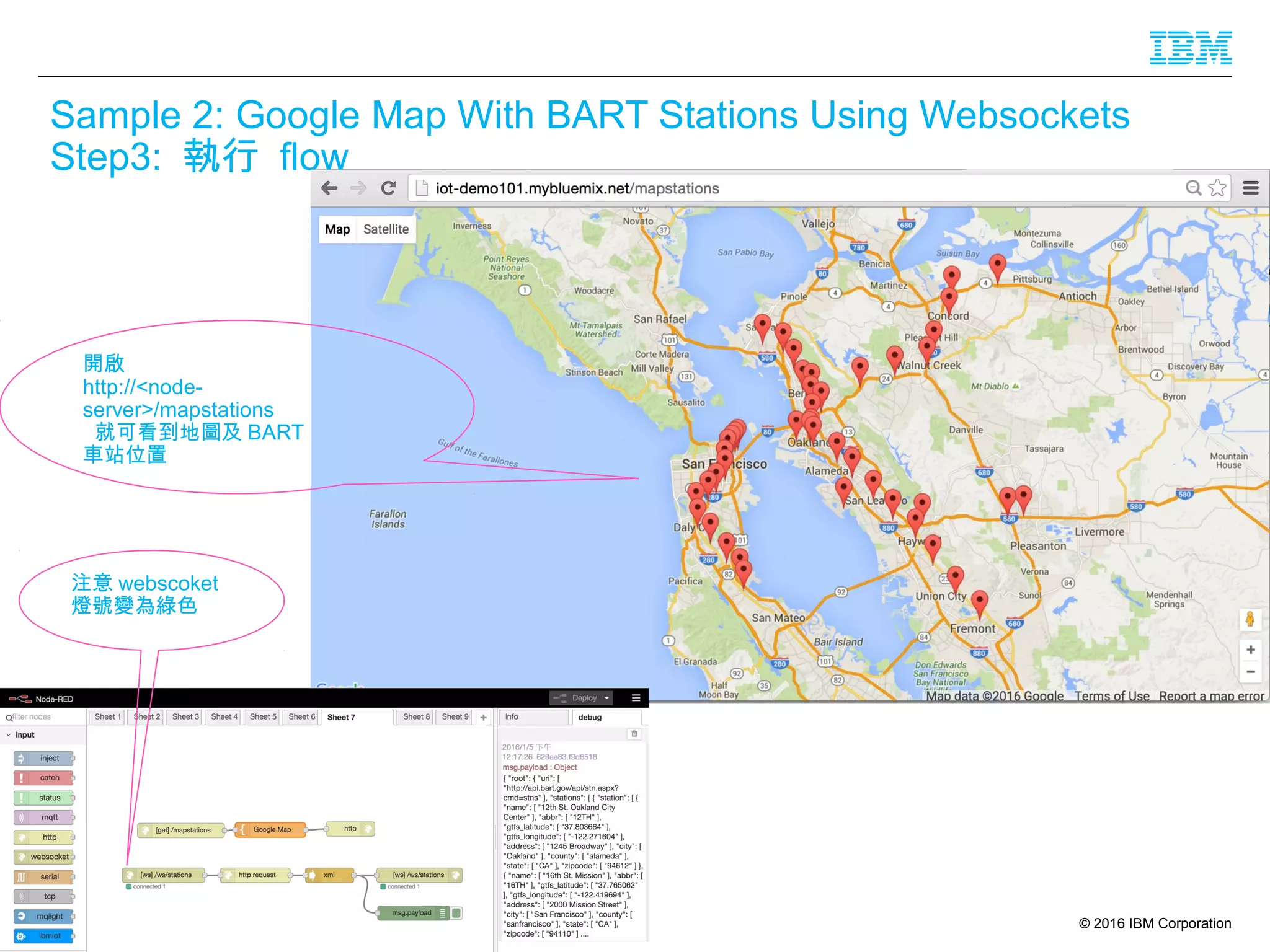
Task: Clear debug messages with trash icon
Action: 634,734
